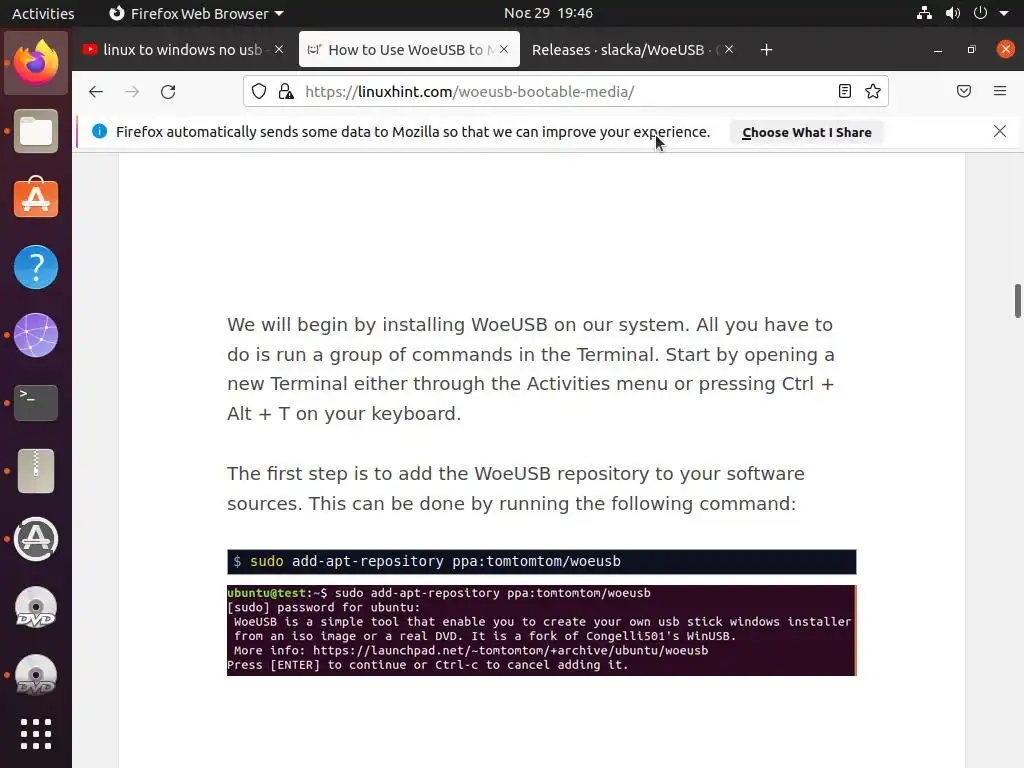
Task: Dismiss the Mozilla data notification bar
Action: click(1000, 131)
